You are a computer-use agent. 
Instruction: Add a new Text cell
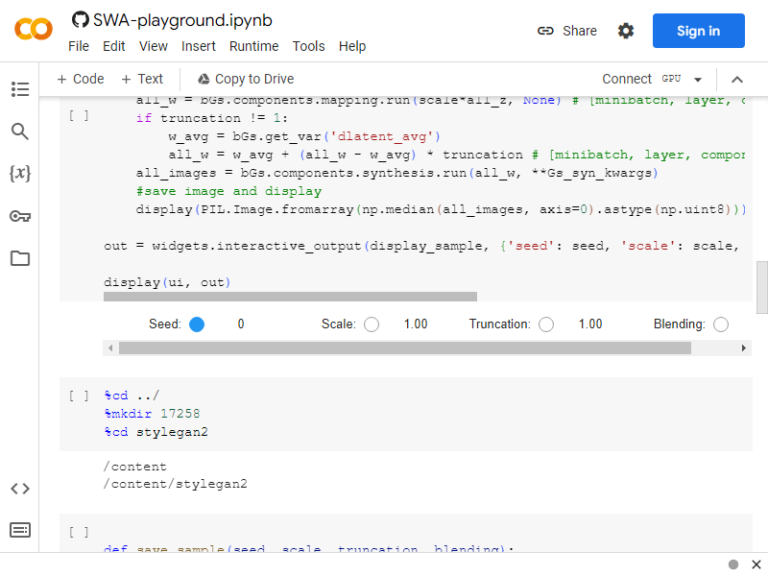(x=142, y=79)
